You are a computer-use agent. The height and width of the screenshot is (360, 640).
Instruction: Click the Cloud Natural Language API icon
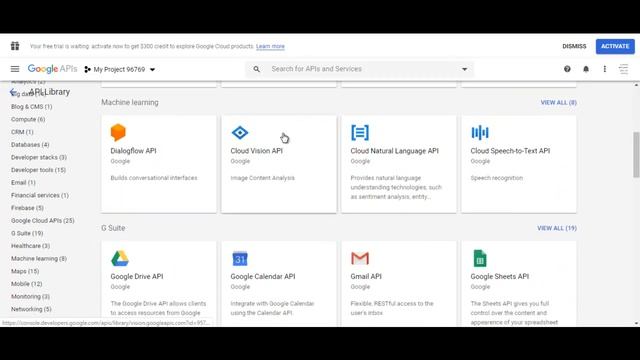(x=360, y=133)
